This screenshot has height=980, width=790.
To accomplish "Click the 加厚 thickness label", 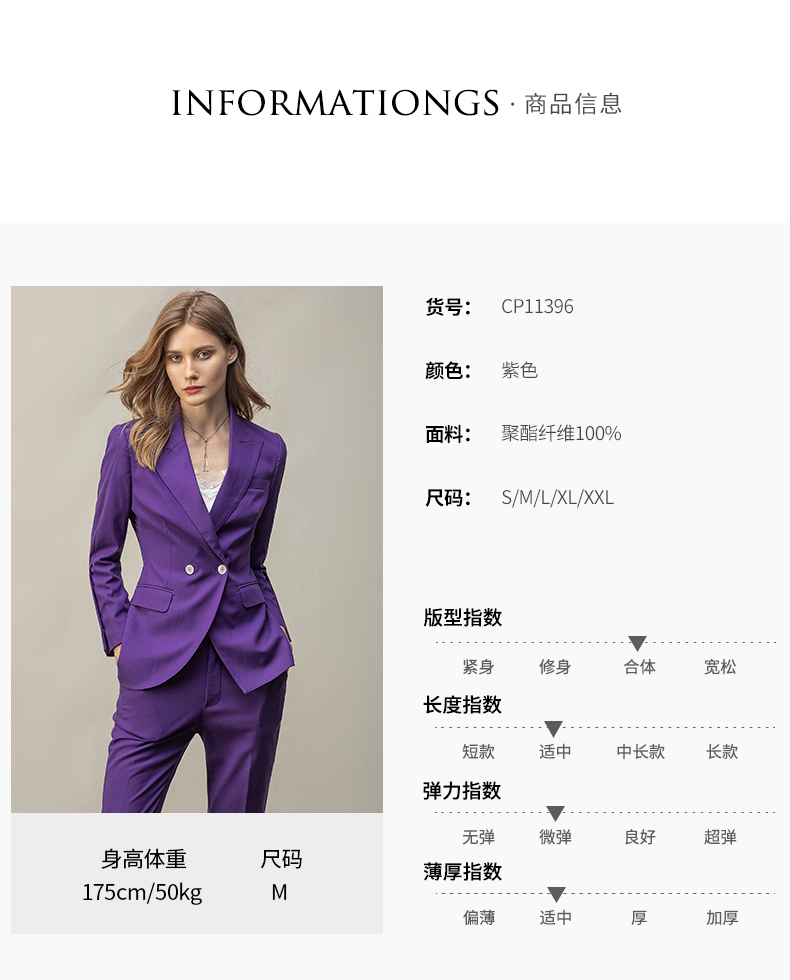I will click(722, 918).
